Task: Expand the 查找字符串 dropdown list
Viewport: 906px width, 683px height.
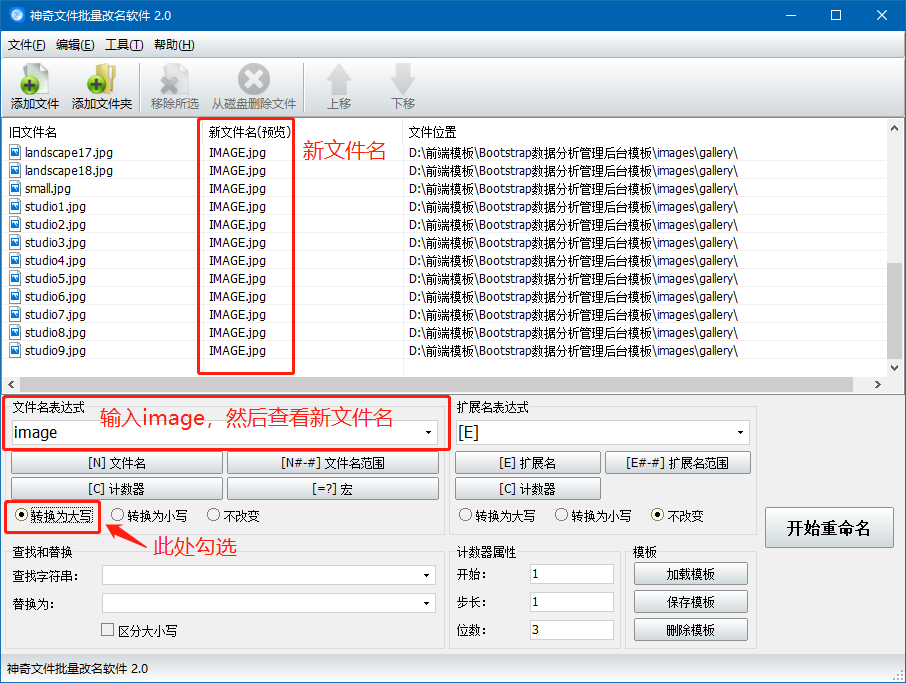Action: click(426, 575)
